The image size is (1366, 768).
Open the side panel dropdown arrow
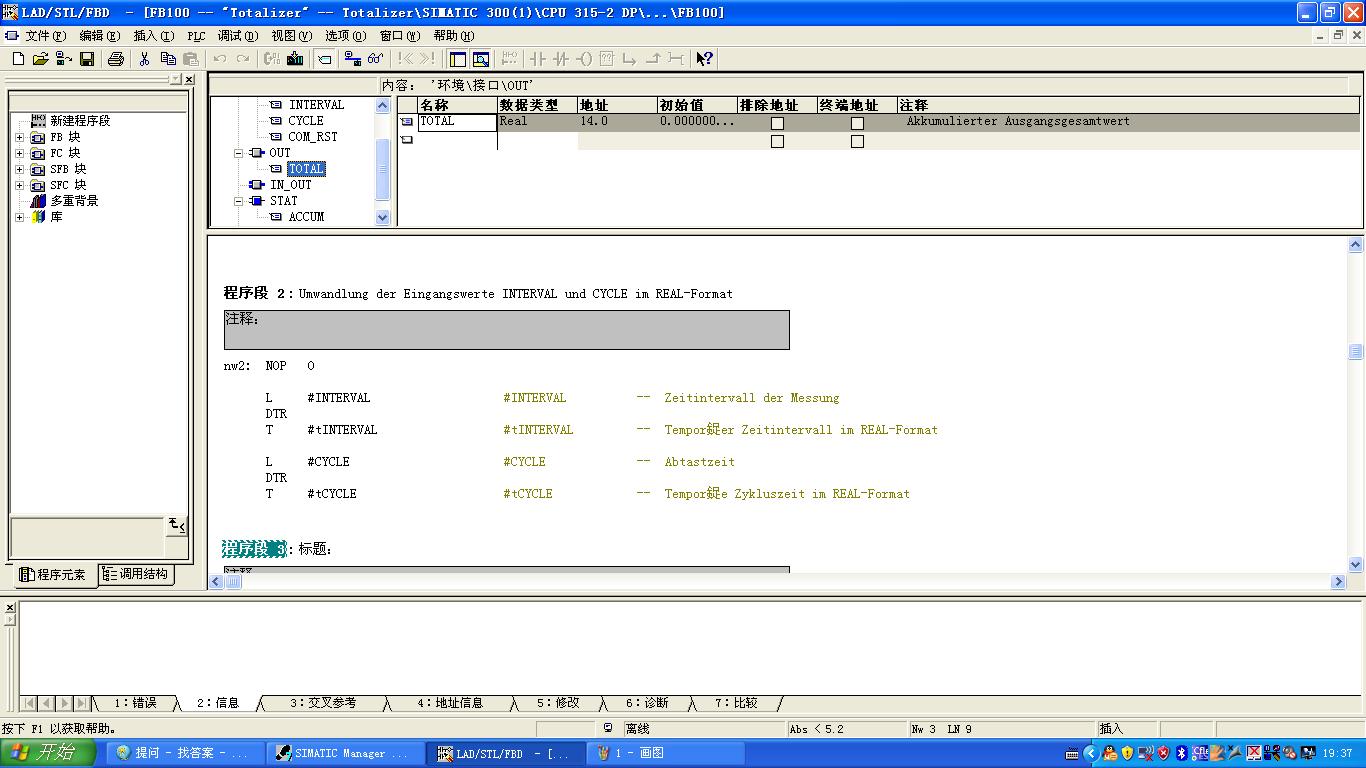point(175,79)
